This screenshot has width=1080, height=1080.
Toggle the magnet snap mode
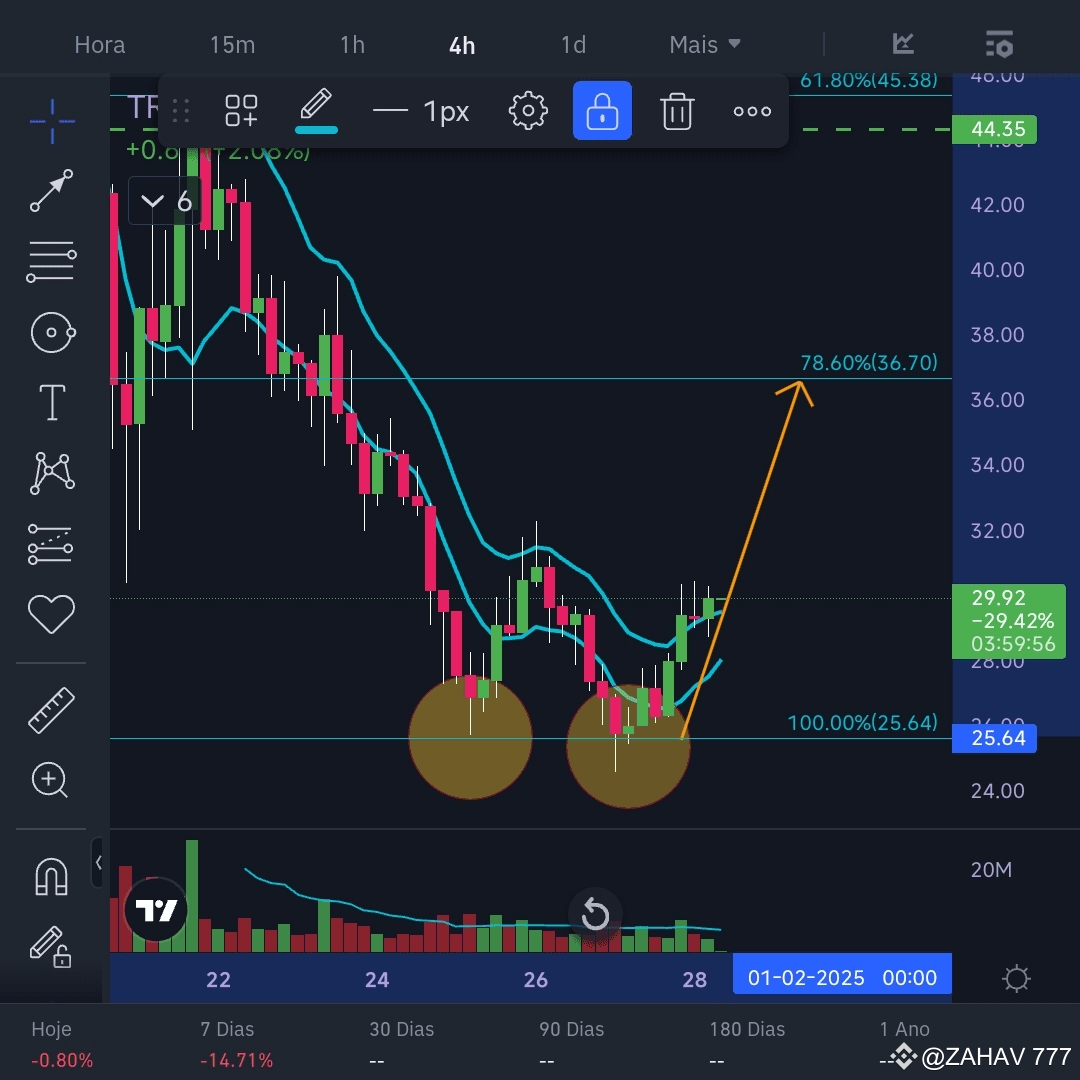coord(52,876)
